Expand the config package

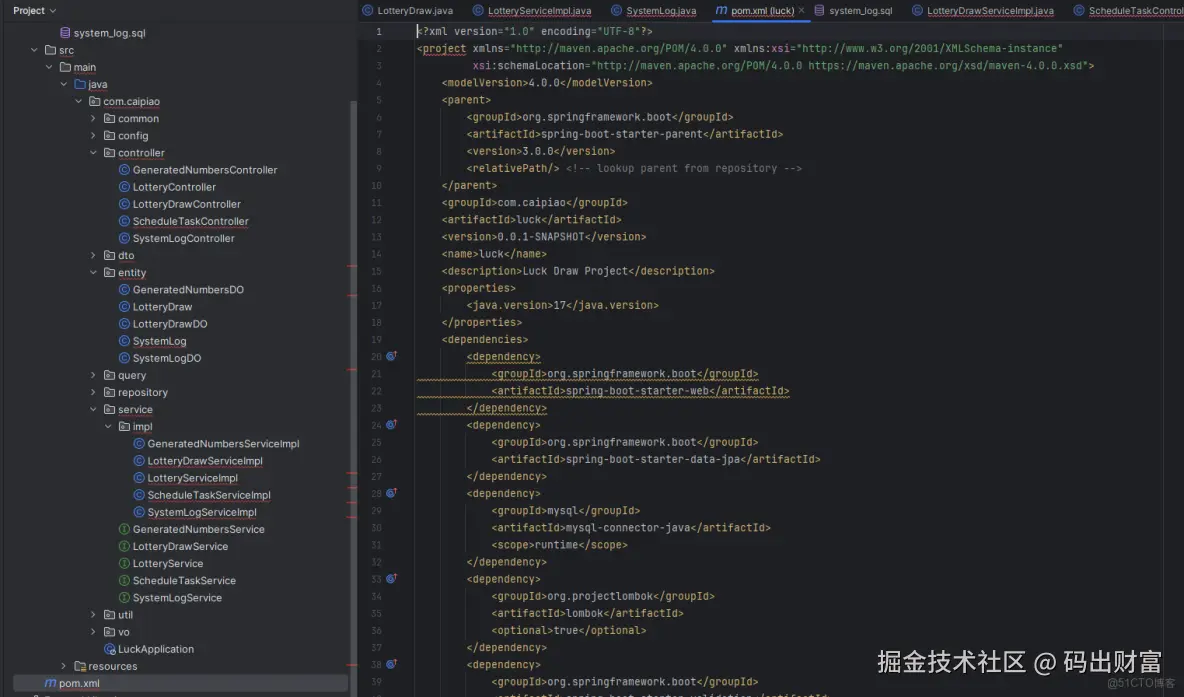click(93, 135)
